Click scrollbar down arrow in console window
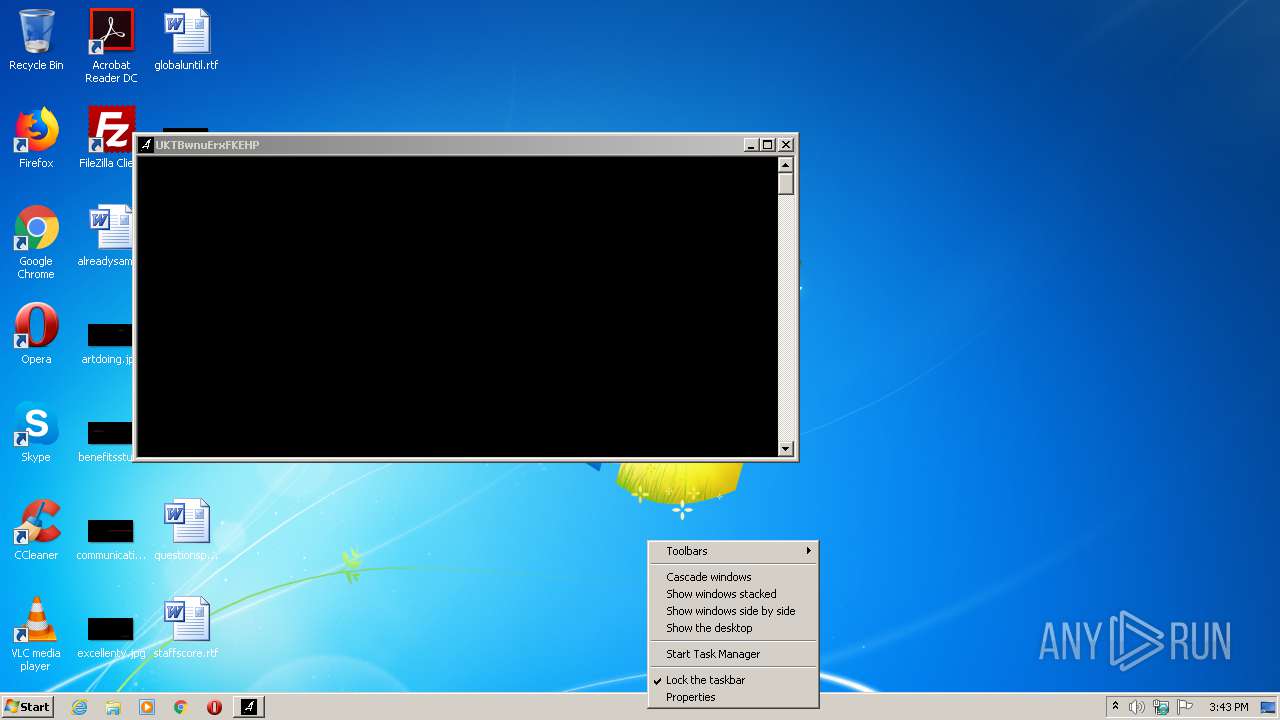 (x=786, y=449)
